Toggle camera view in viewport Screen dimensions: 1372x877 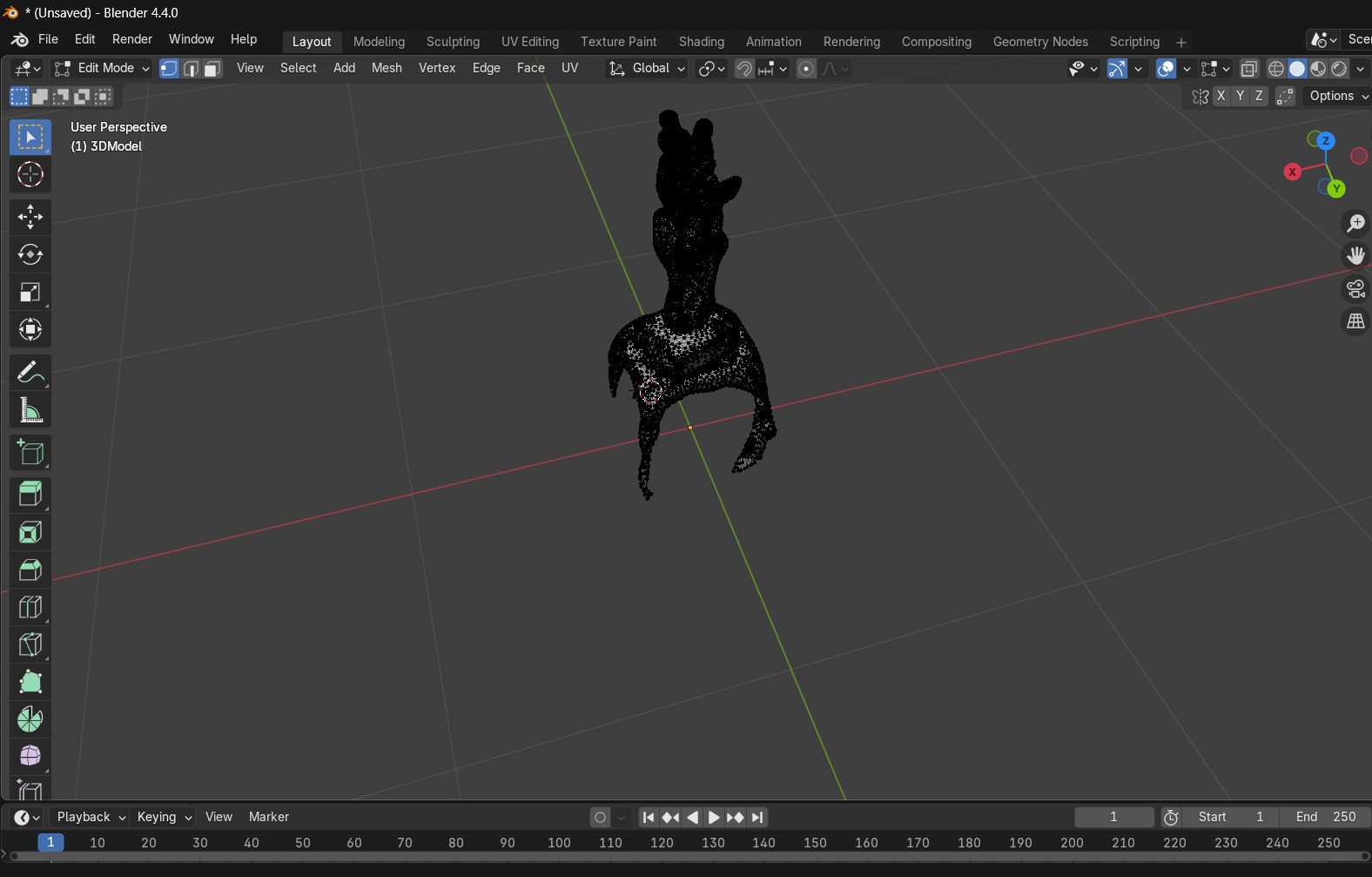1355,289
